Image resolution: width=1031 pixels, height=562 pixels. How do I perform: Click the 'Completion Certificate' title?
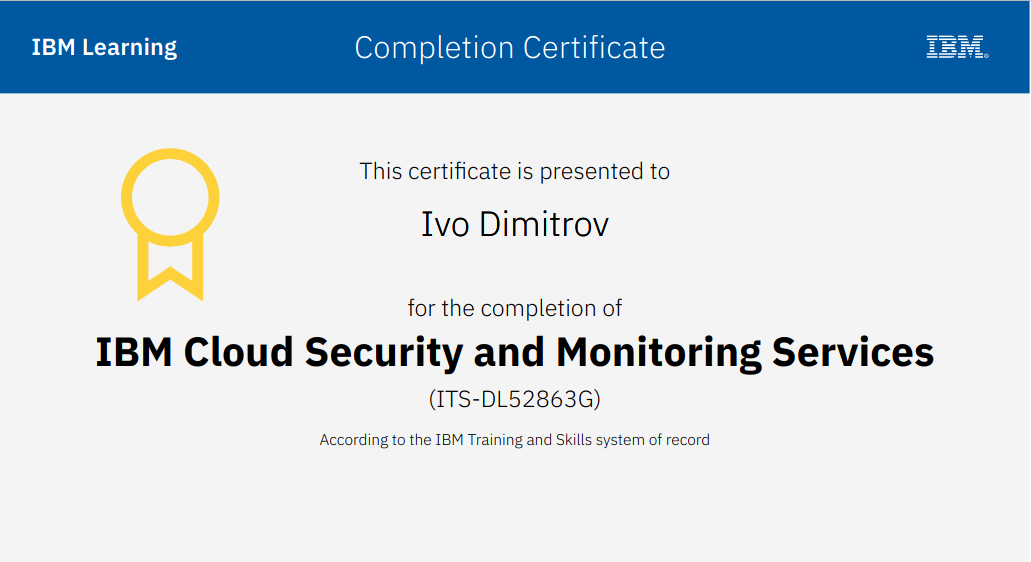pyautogui.click(x=510, y=47)
